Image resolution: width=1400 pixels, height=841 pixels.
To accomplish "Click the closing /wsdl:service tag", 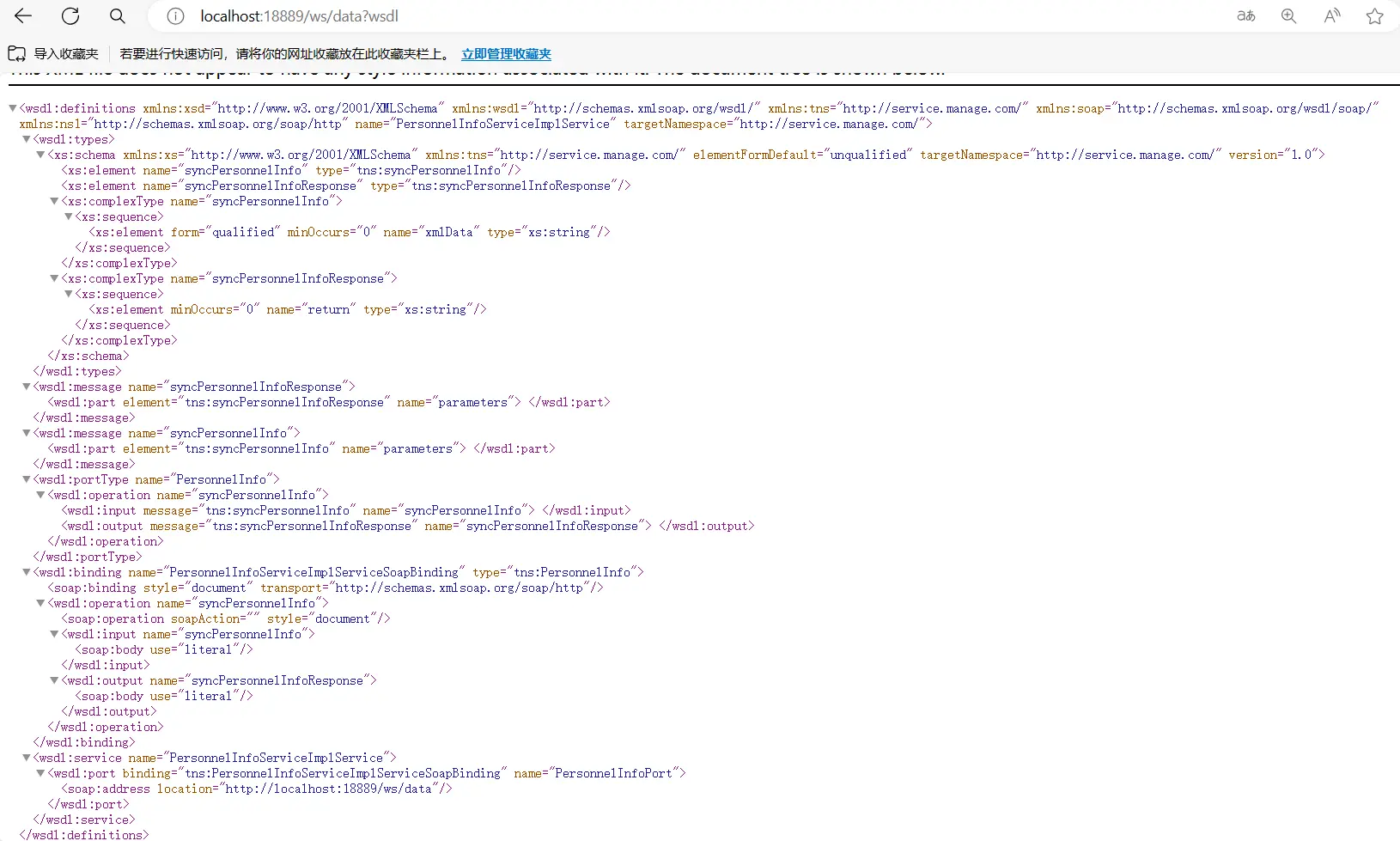I will [x=84, y=820].
